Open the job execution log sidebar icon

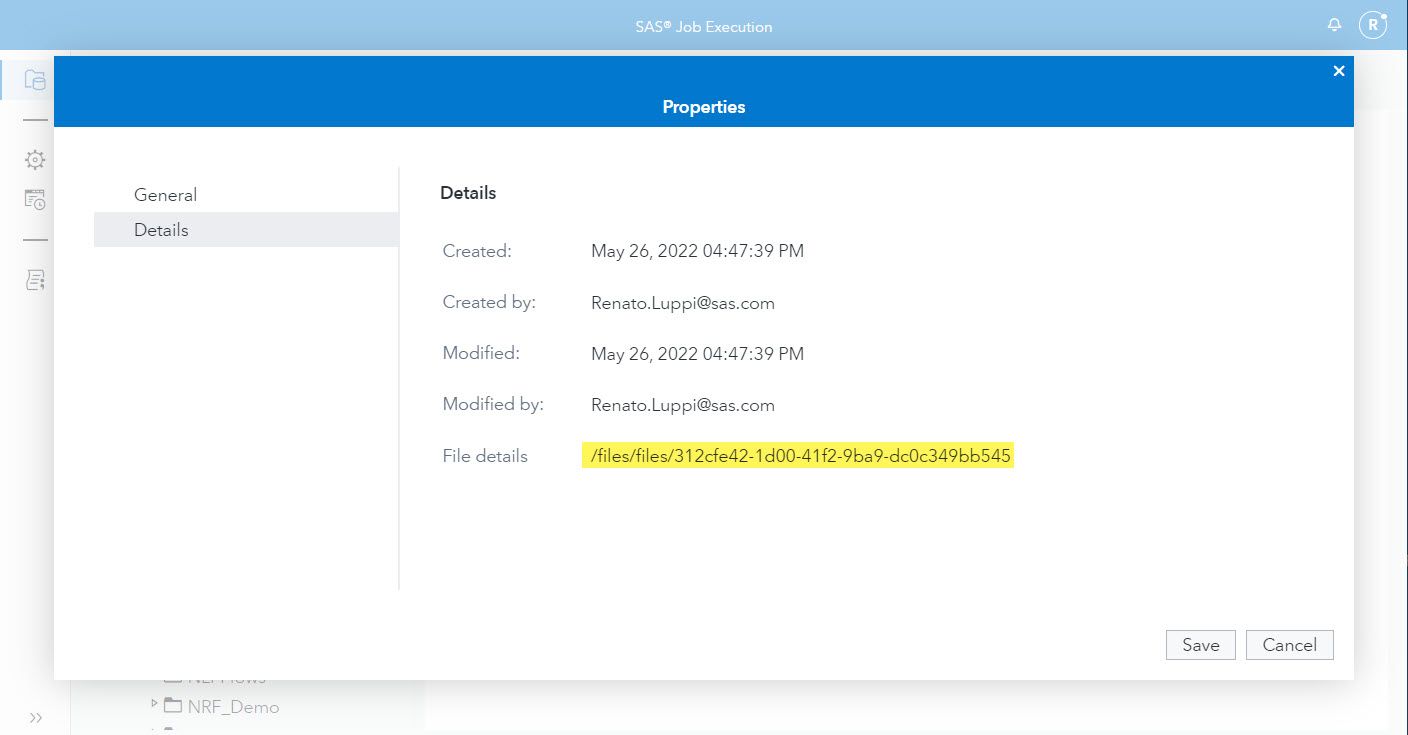click(34, 279)
